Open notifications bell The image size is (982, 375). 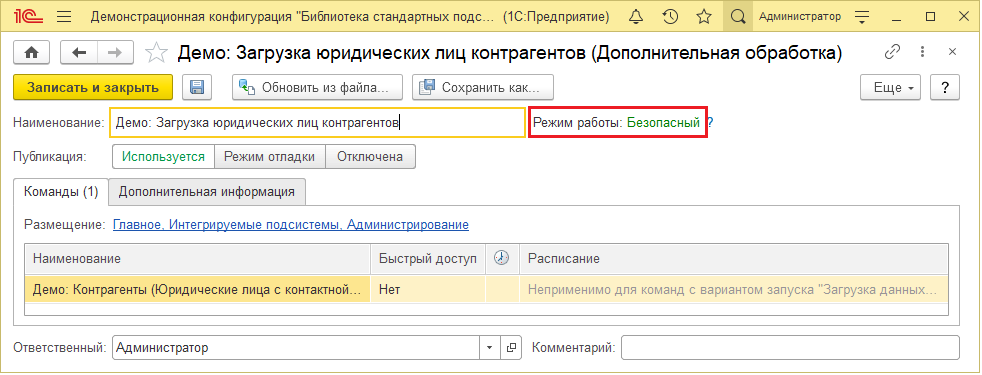click(636, 17)
